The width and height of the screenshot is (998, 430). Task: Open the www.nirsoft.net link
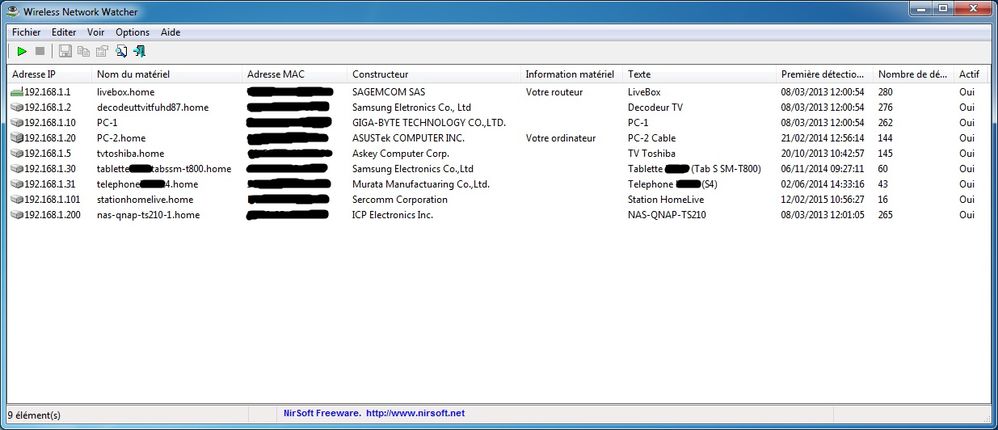[416, 413]
